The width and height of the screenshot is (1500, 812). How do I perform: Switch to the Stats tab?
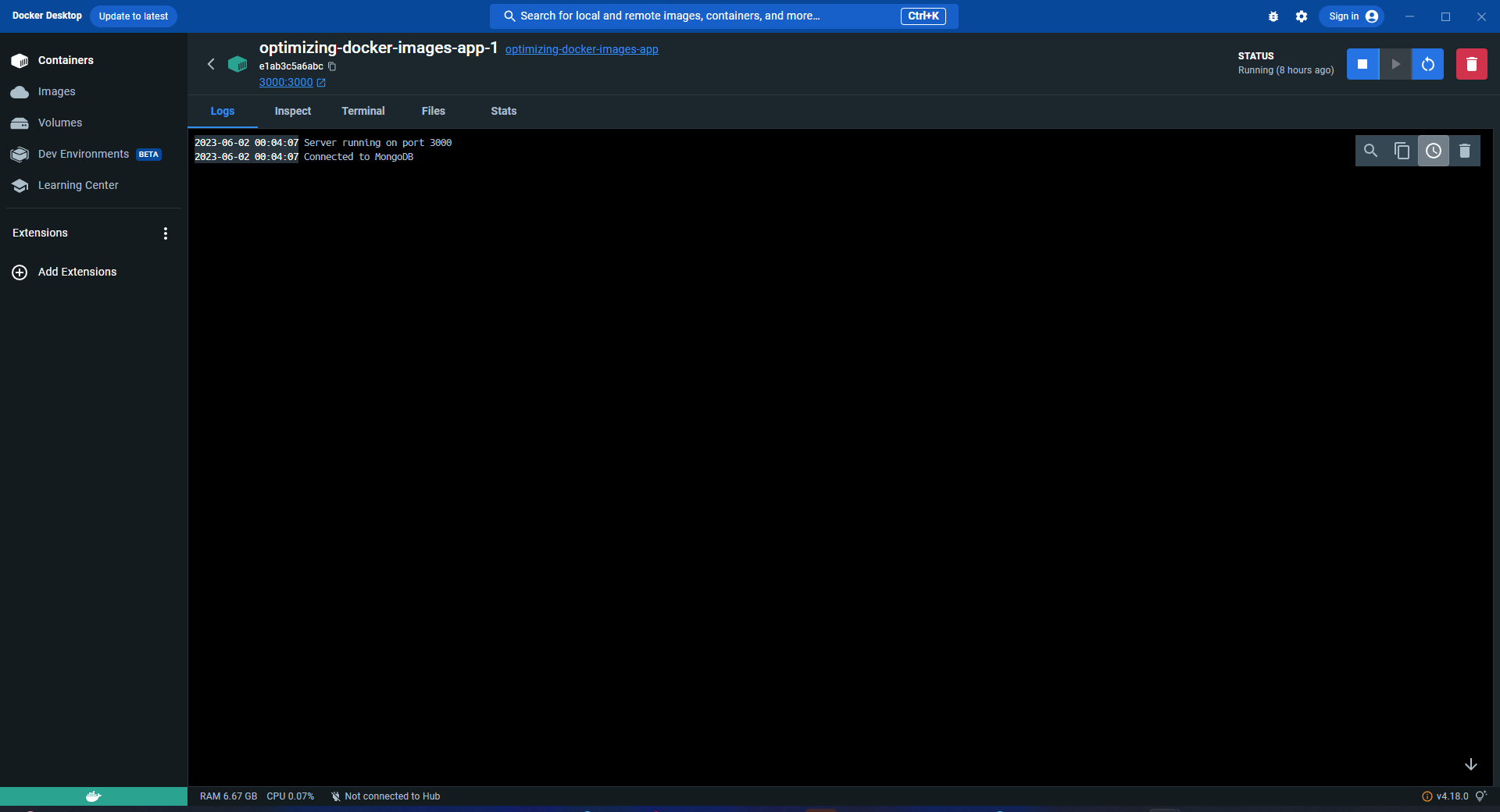tap(504, 112)
